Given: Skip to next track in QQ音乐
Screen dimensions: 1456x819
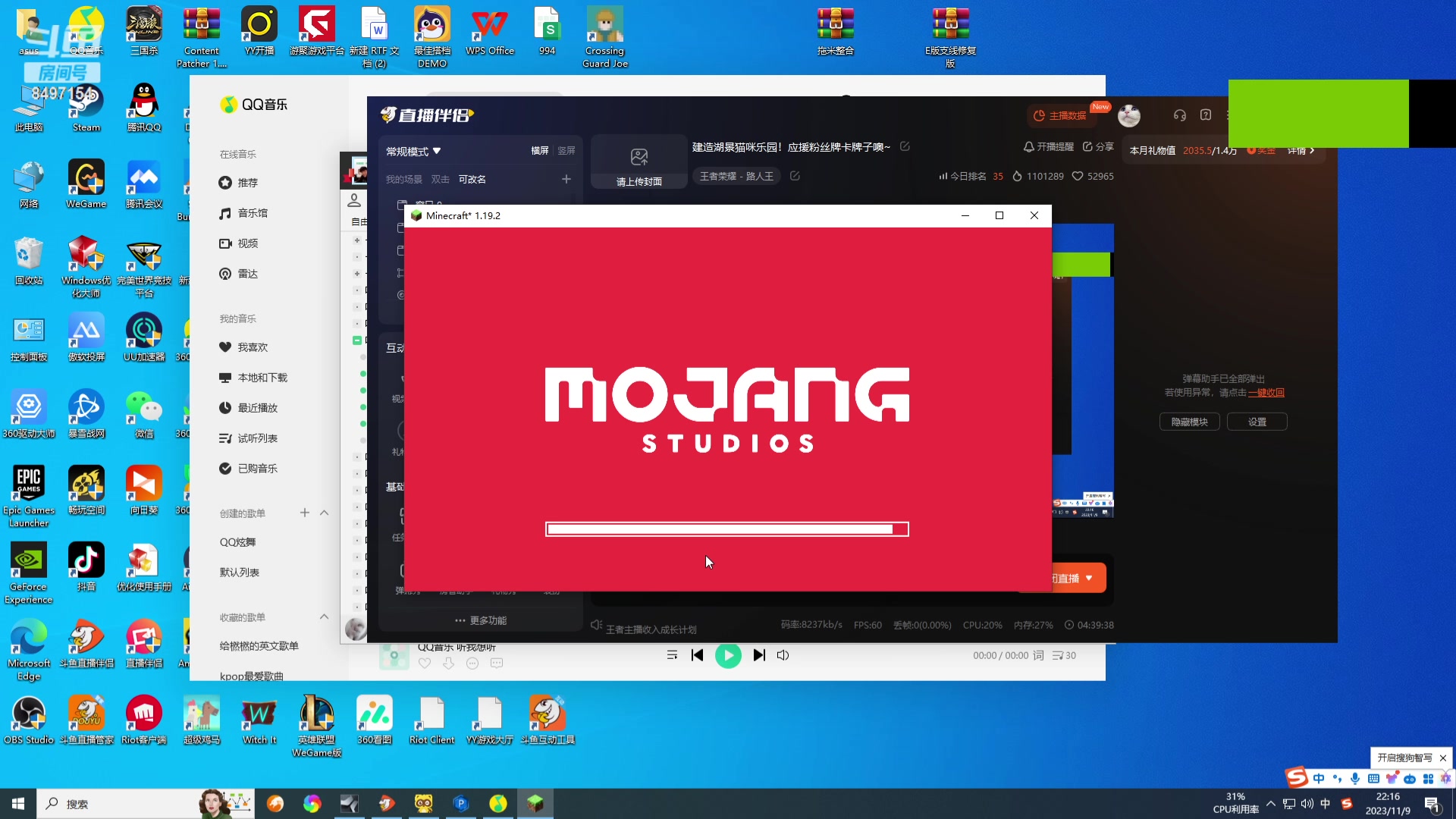Looking at the screenshot, I should (759, 655).
